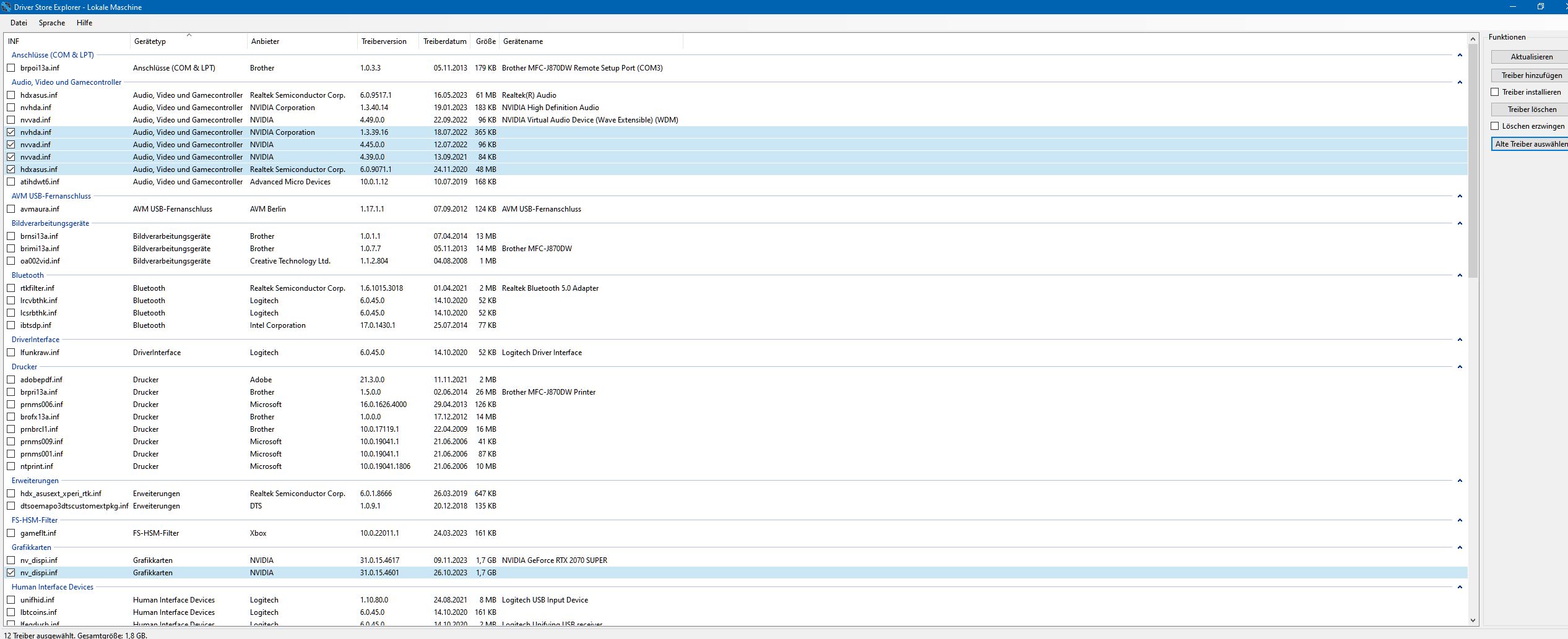
Task: Click the 'Advanced Micro Devices' vendor cell
Action: pyautogui.click(x=290, y=182)
